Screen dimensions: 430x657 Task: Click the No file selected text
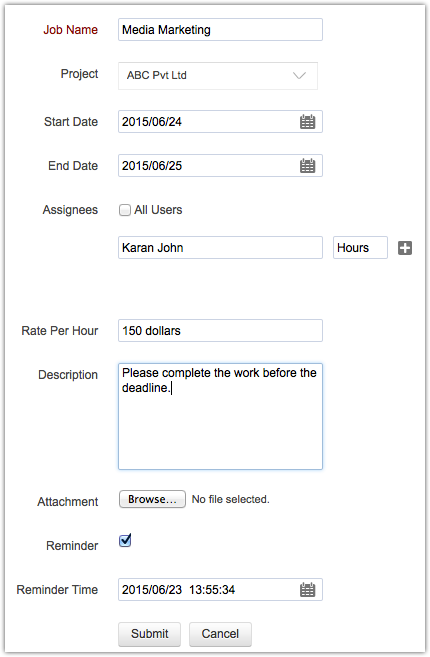[231, 499]
